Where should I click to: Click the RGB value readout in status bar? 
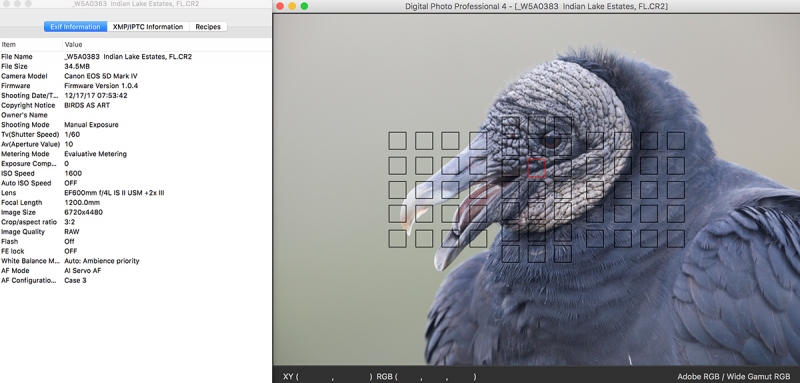pos(426,376)
